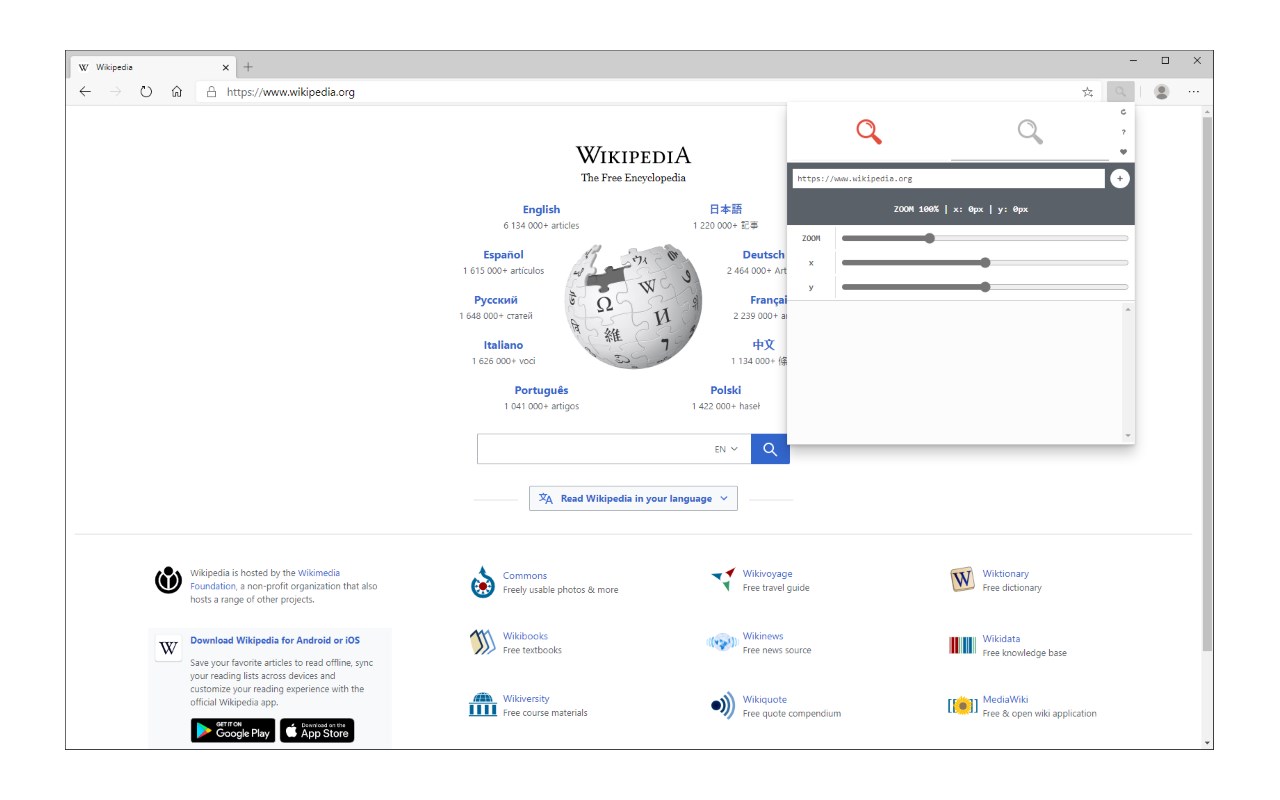Open the Polski Wikipedia link
Screen dimensions: 1280x800
pyautogui.click(x=726, y=389)
